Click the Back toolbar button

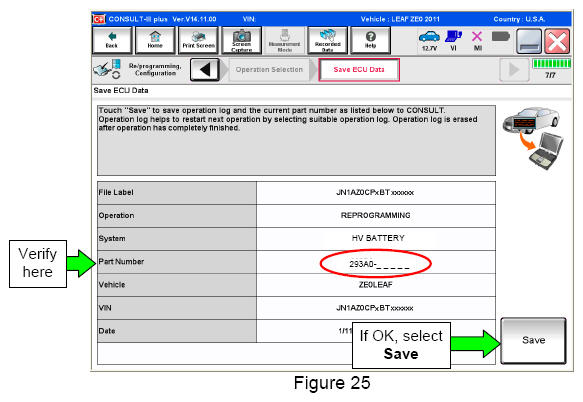click(x=112, y=40)
